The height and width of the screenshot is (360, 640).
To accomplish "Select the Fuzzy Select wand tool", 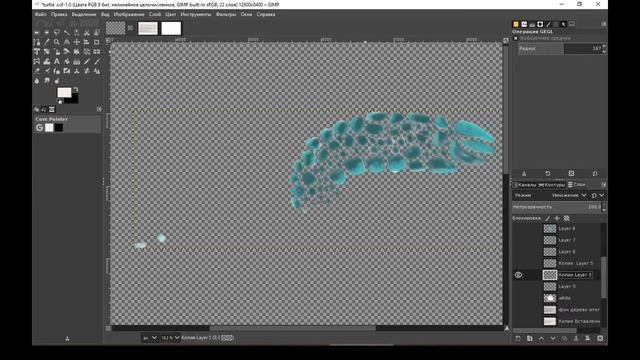I will [67, 32].
